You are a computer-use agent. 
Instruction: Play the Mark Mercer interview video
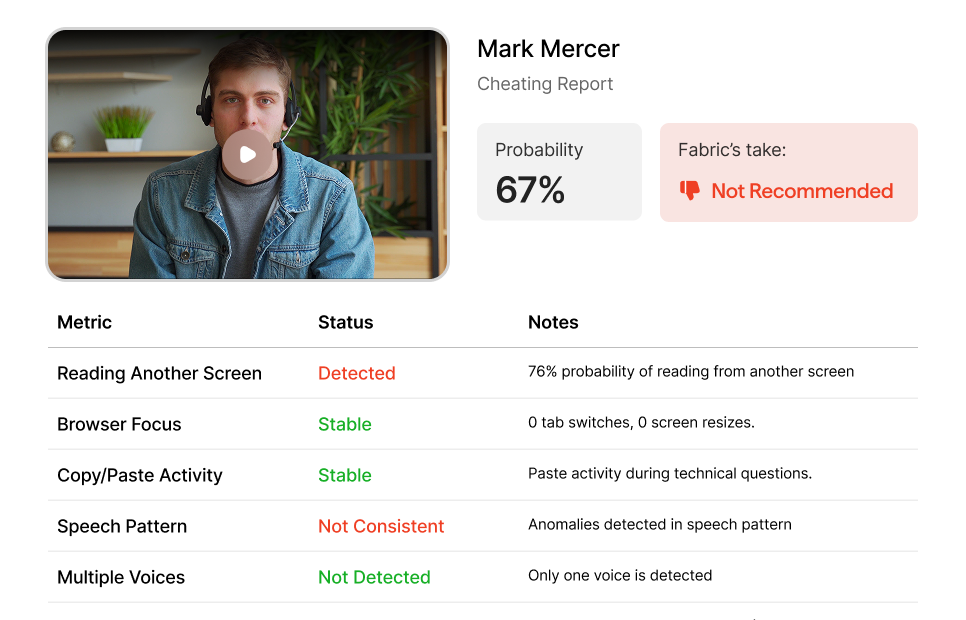point(248,155)
